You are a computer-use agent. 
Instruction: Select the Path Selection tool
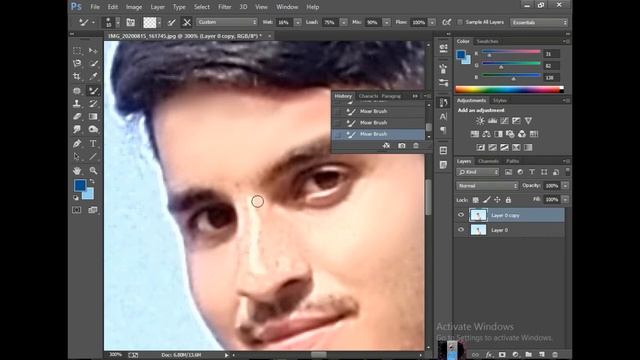(x=77, y=157)
